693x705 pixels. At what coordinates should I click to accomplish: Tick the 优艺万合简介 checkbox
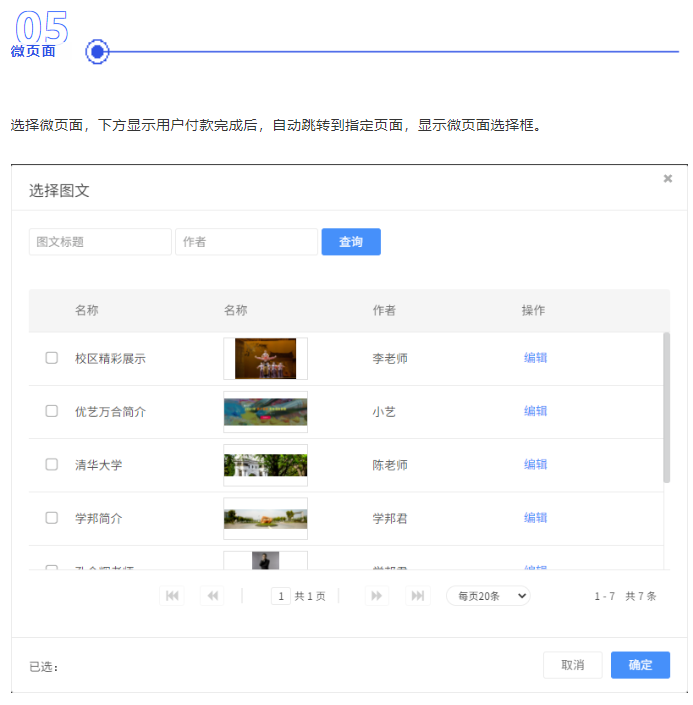(x=52, y=411)
